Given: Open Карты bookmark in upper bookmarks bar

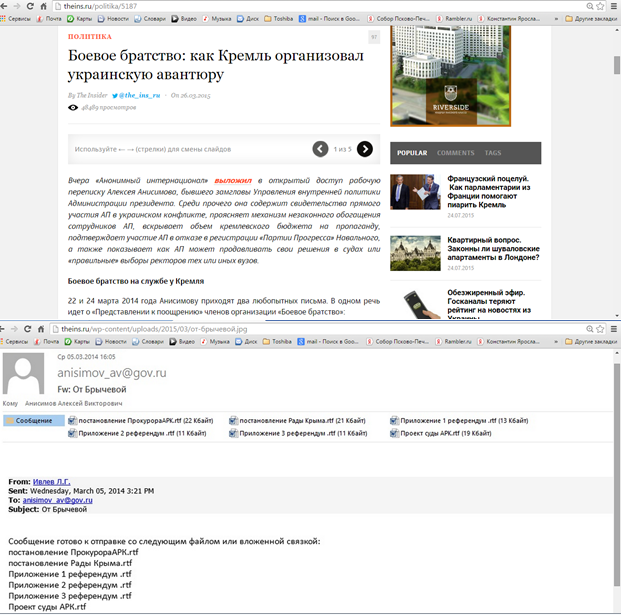Looking at the screenshot, I should point(80,19).
